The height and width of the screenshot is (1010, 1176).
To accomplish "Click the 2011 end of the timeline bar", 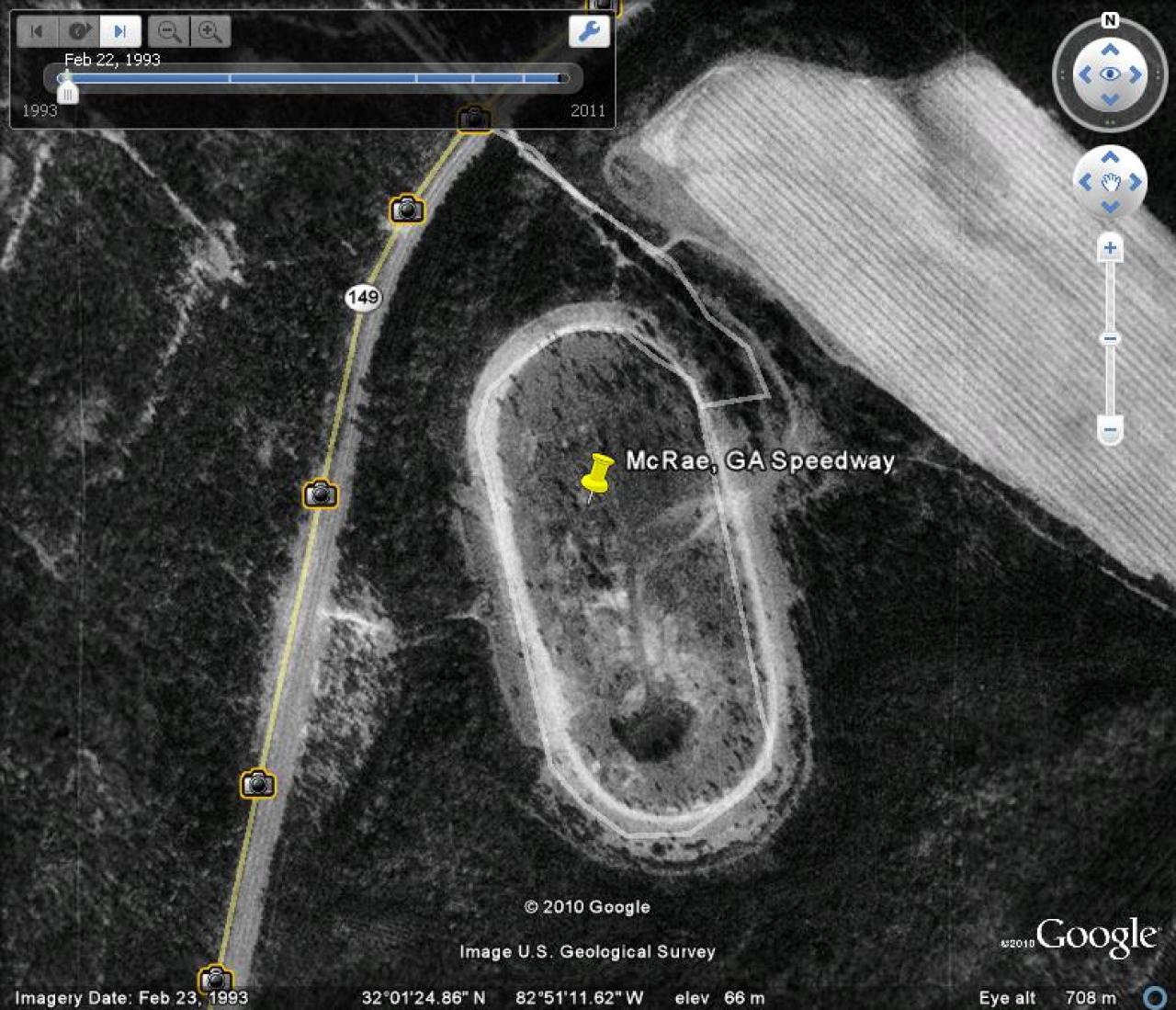I will [x=560, y=79].
